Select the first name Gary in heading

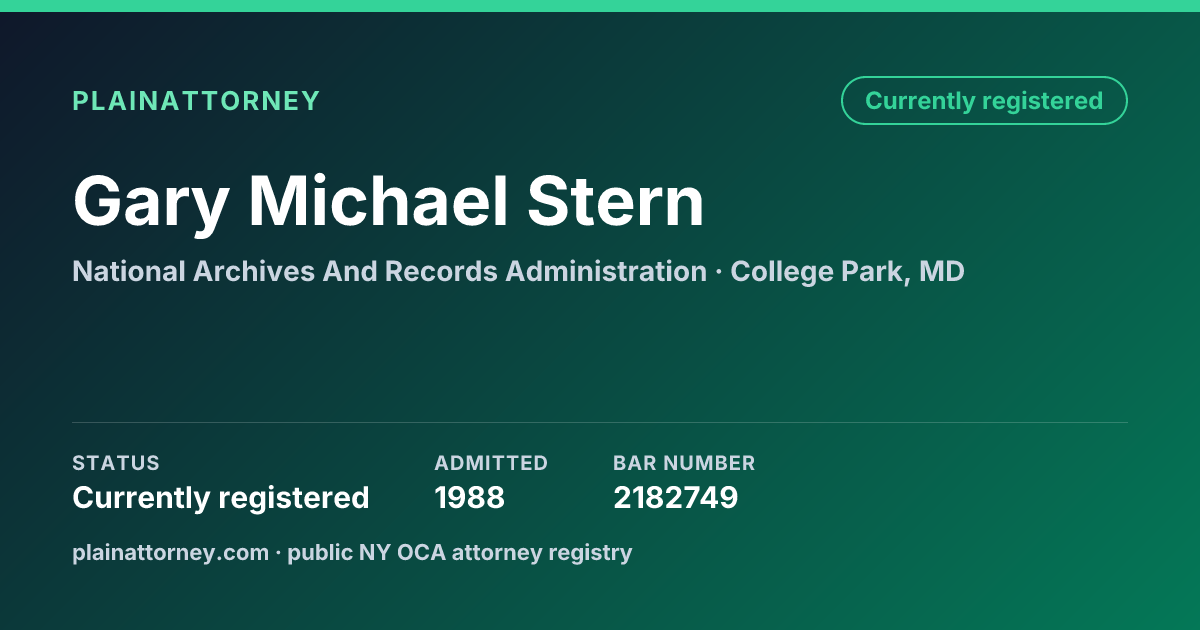point(150,203)
